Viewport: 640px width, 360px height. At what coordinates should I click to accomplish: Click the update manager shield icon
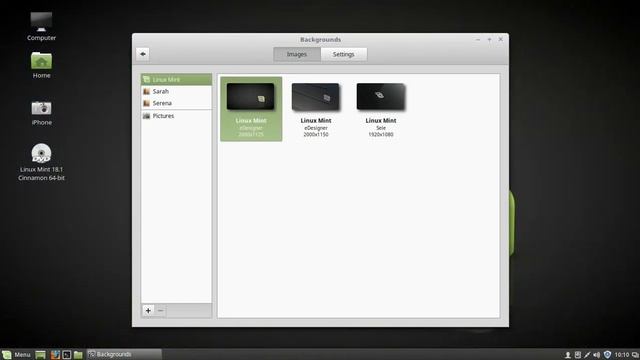[607, 355]
